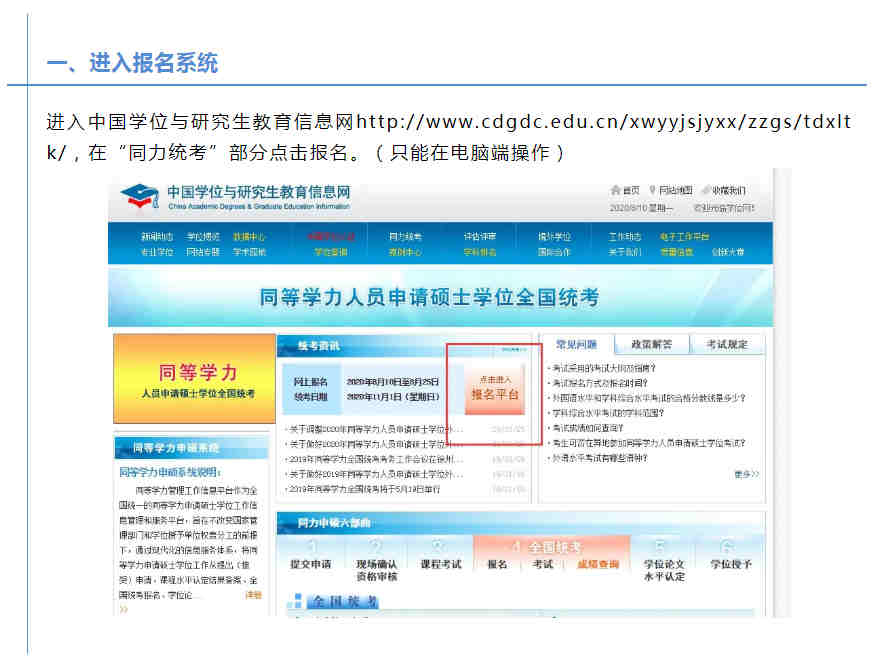874x664 pixels.
Task: Open 数据中心 in the navigation bar
Action: pos(249,236)
